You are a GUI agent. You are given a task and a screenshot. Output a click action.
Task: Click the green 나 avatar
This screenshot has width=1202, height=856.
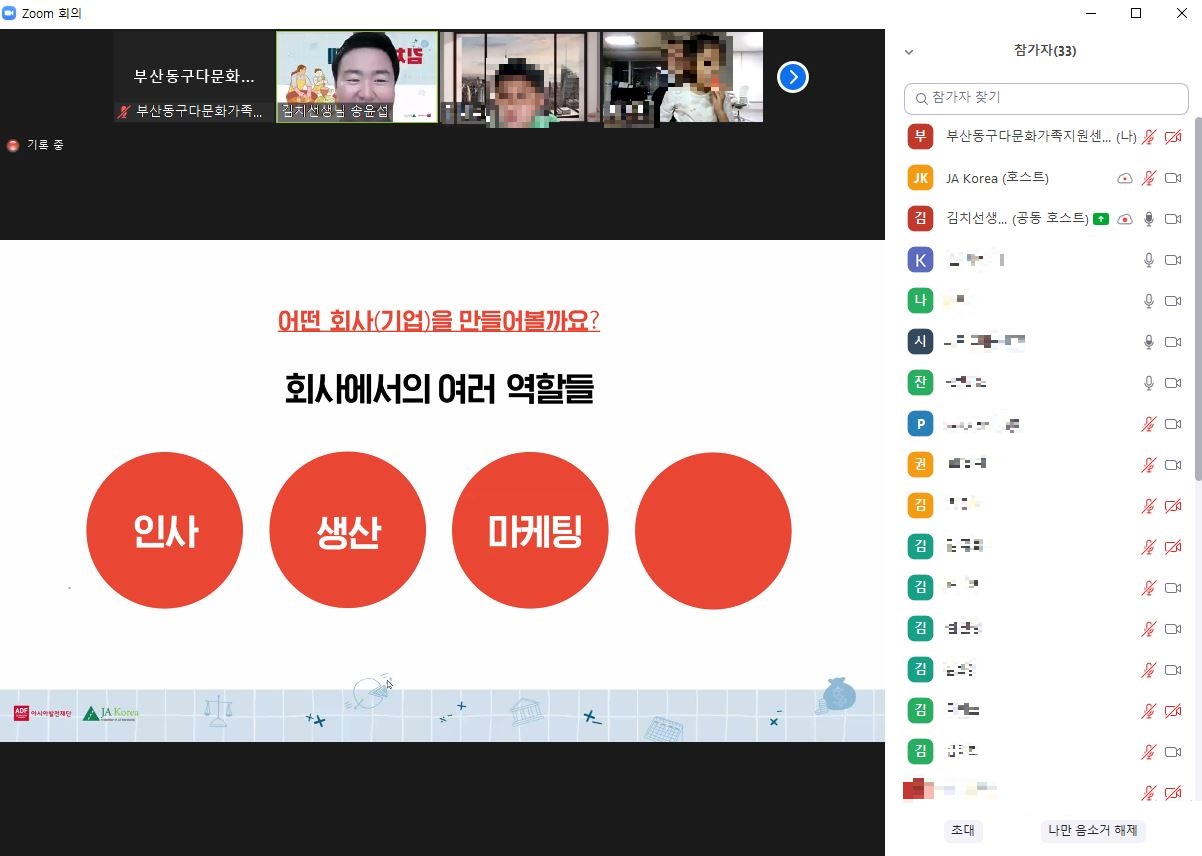coord(920,300)
